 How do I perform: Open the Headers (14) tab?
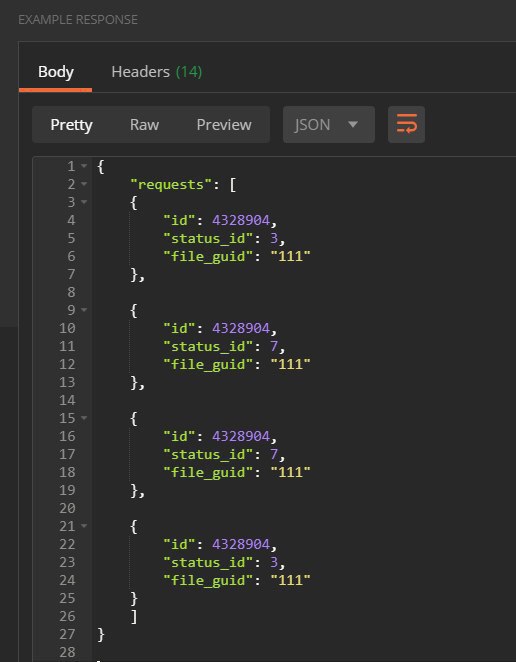(157, 72)
